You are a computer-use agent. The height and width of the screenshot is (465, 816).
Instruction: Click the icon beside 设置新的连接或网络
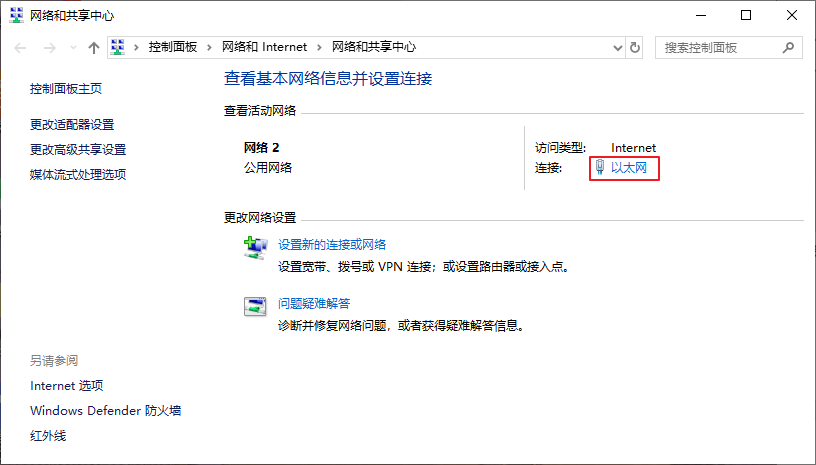click(255, 247)
